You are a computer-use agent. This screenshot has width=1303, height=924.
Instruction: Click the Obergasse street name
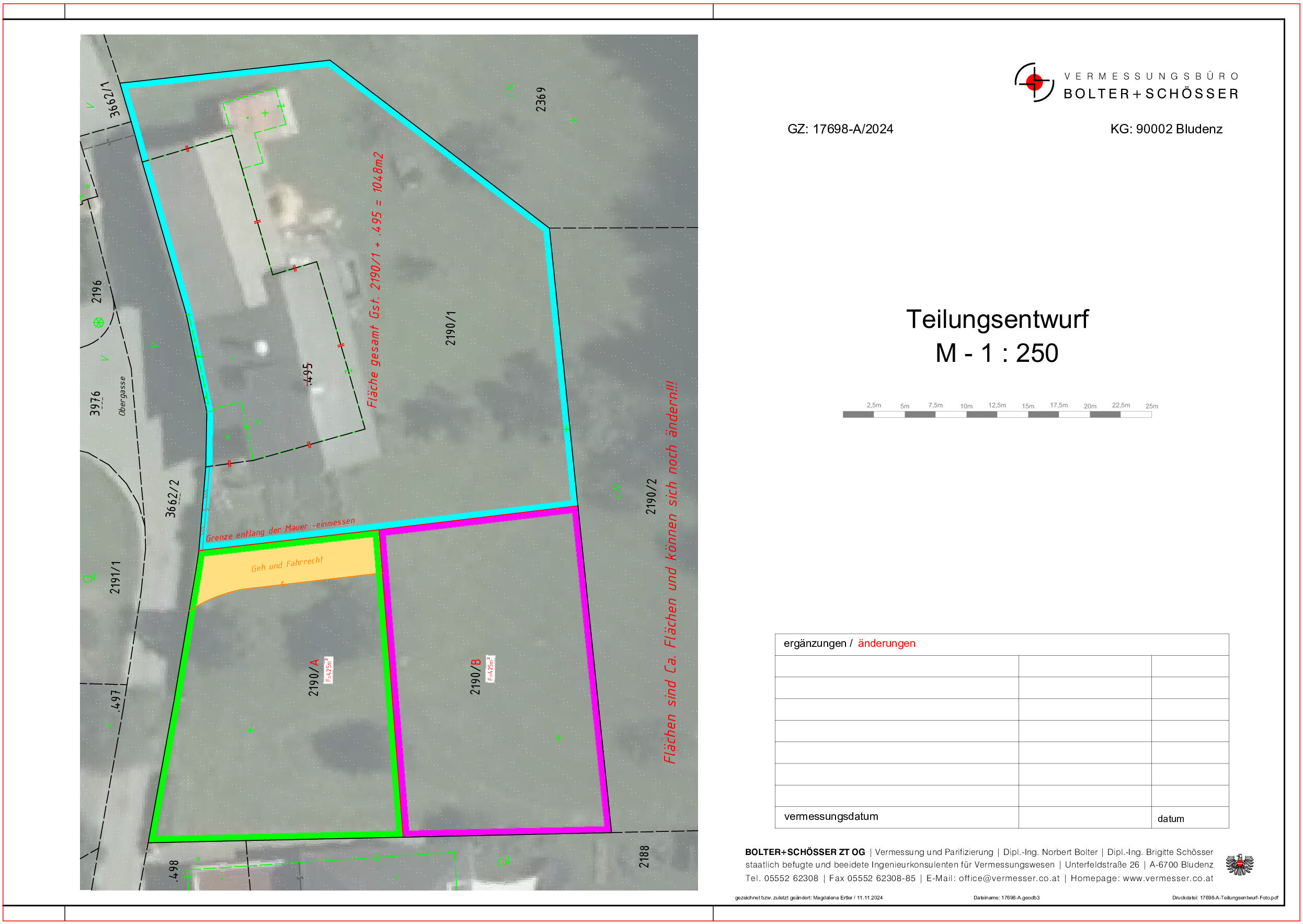[x=122, y=396]
